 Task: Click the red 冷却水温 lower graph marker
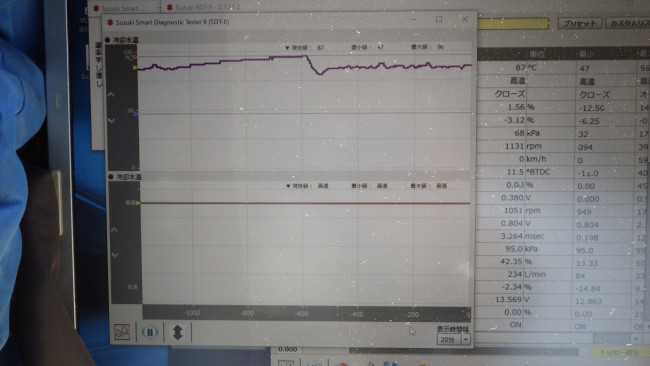[111, 177]
